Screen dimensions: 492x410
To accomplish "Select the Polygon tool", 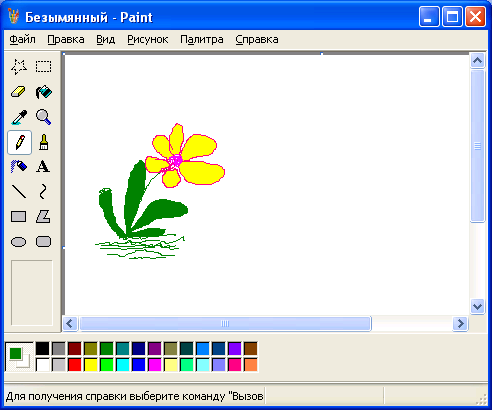I will (44, 217).
